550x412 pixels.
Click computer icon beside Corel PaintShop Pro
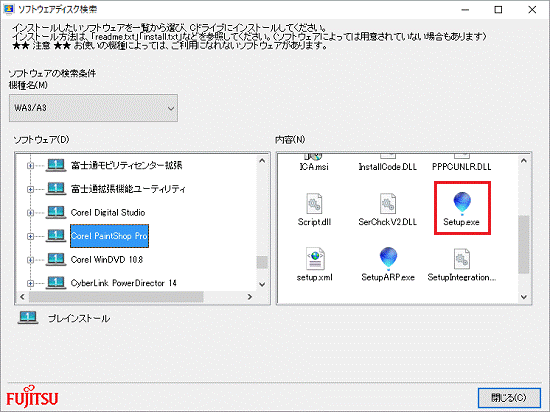click(56, 236)
